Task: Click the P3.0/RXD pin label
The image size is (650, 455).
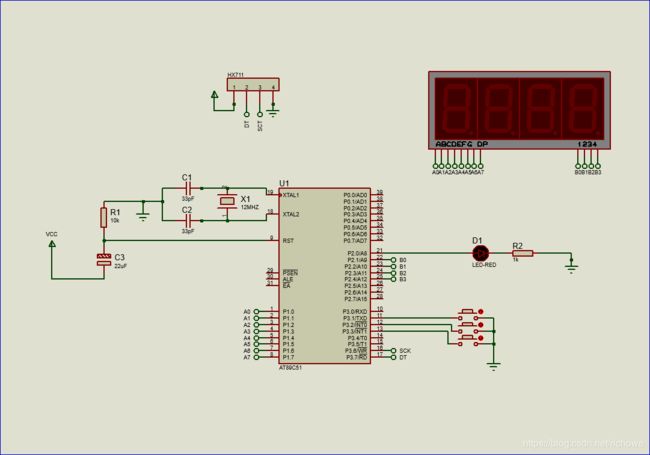Action: [355, 312]
